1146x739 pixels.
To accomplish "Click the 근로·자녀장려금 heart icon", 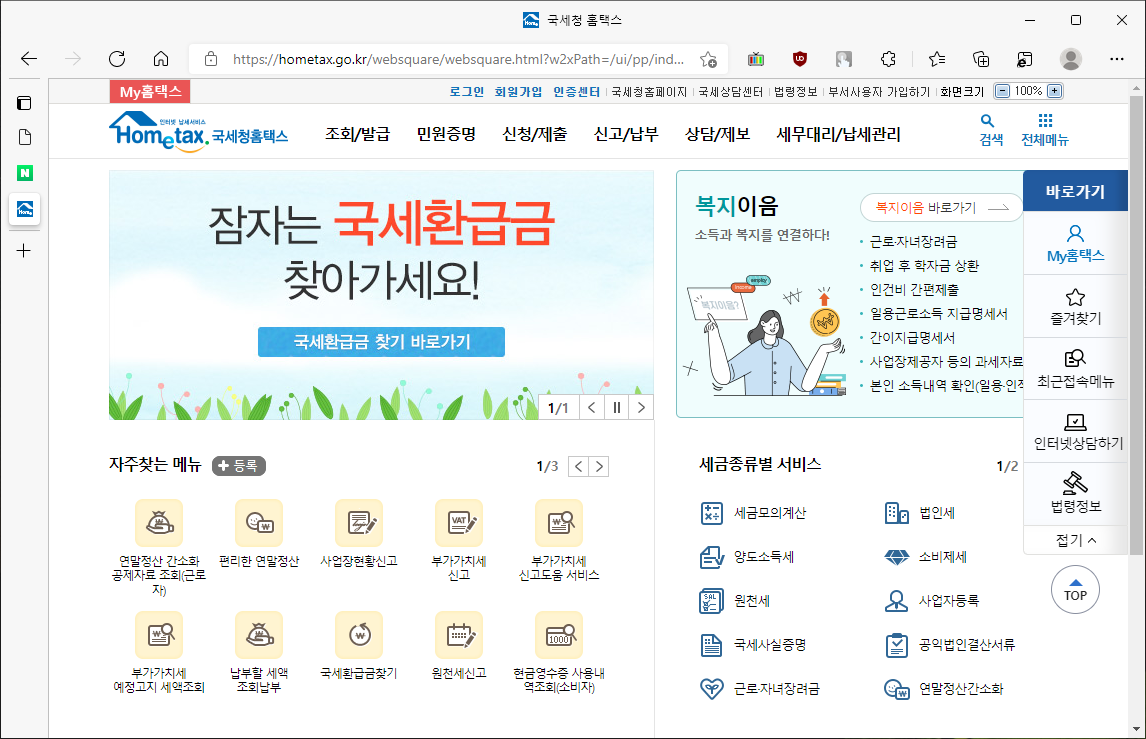I will tap(711, 689).
